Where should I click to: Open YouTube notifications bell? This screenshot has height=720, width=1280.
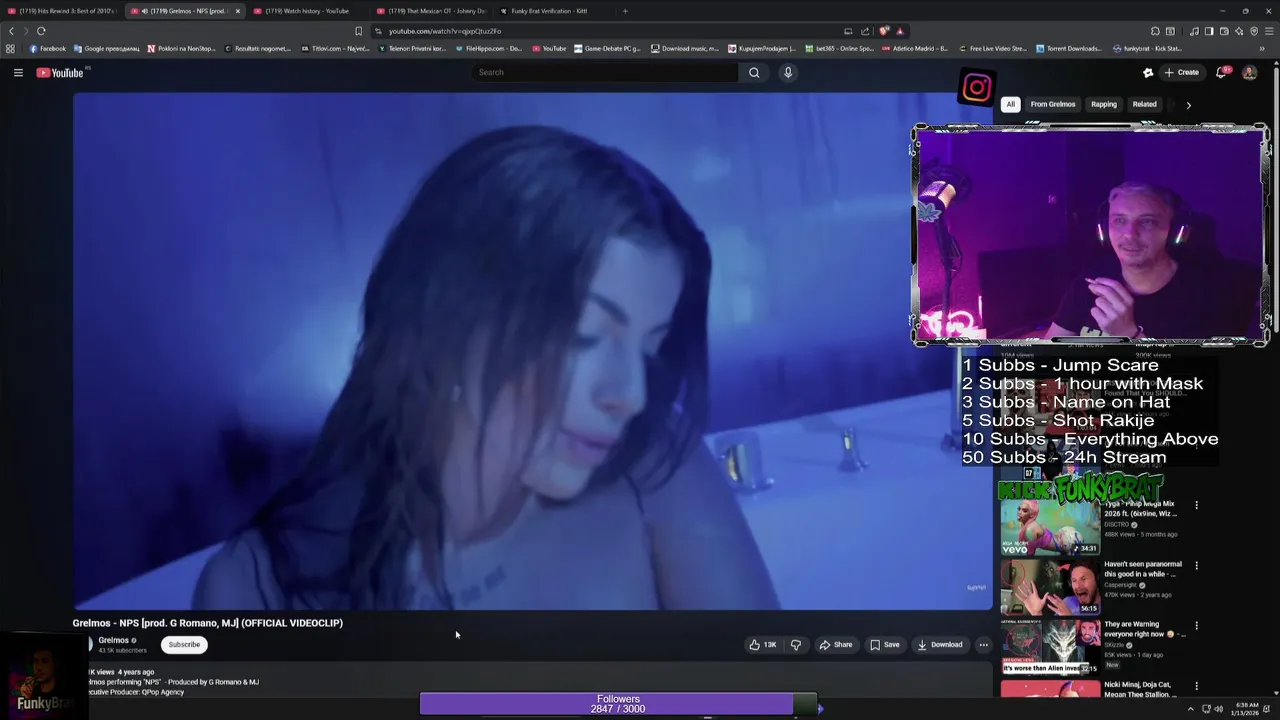tap(1222, 72)
